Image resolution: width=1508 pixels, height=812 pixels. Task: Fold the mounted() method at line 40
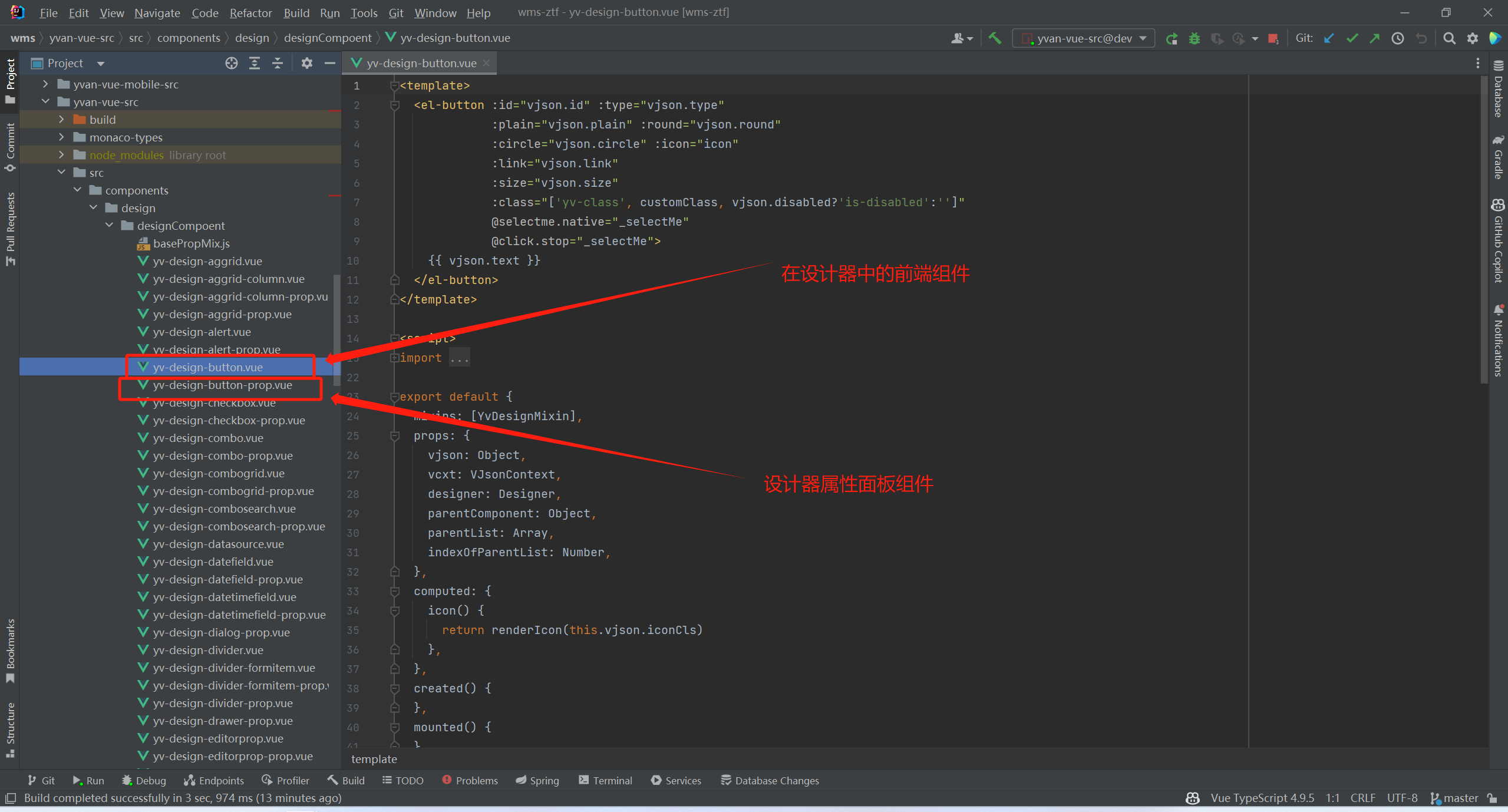pos(394,728)
